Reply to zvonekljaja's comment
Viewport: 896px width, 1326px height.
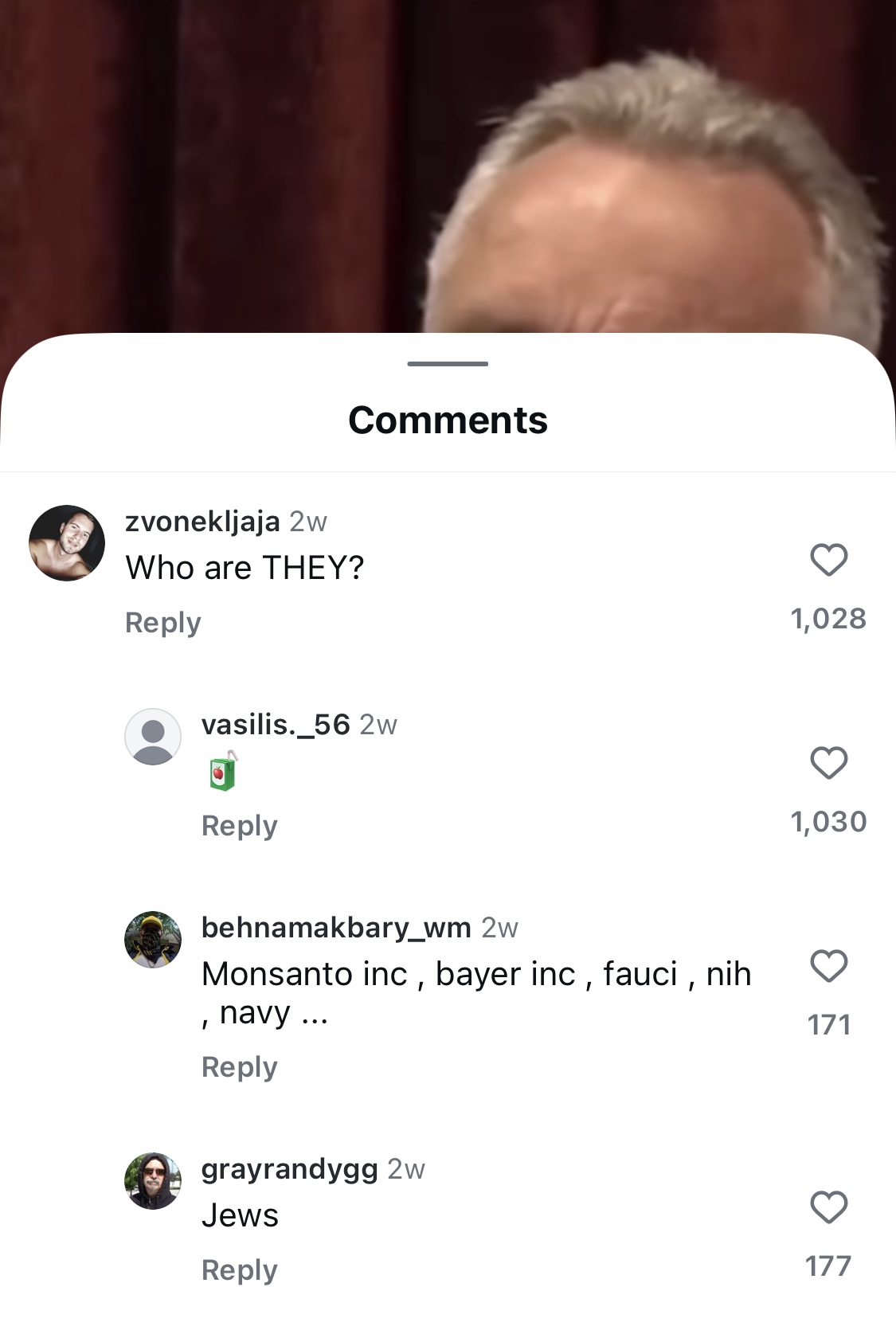tap(163, 622)
